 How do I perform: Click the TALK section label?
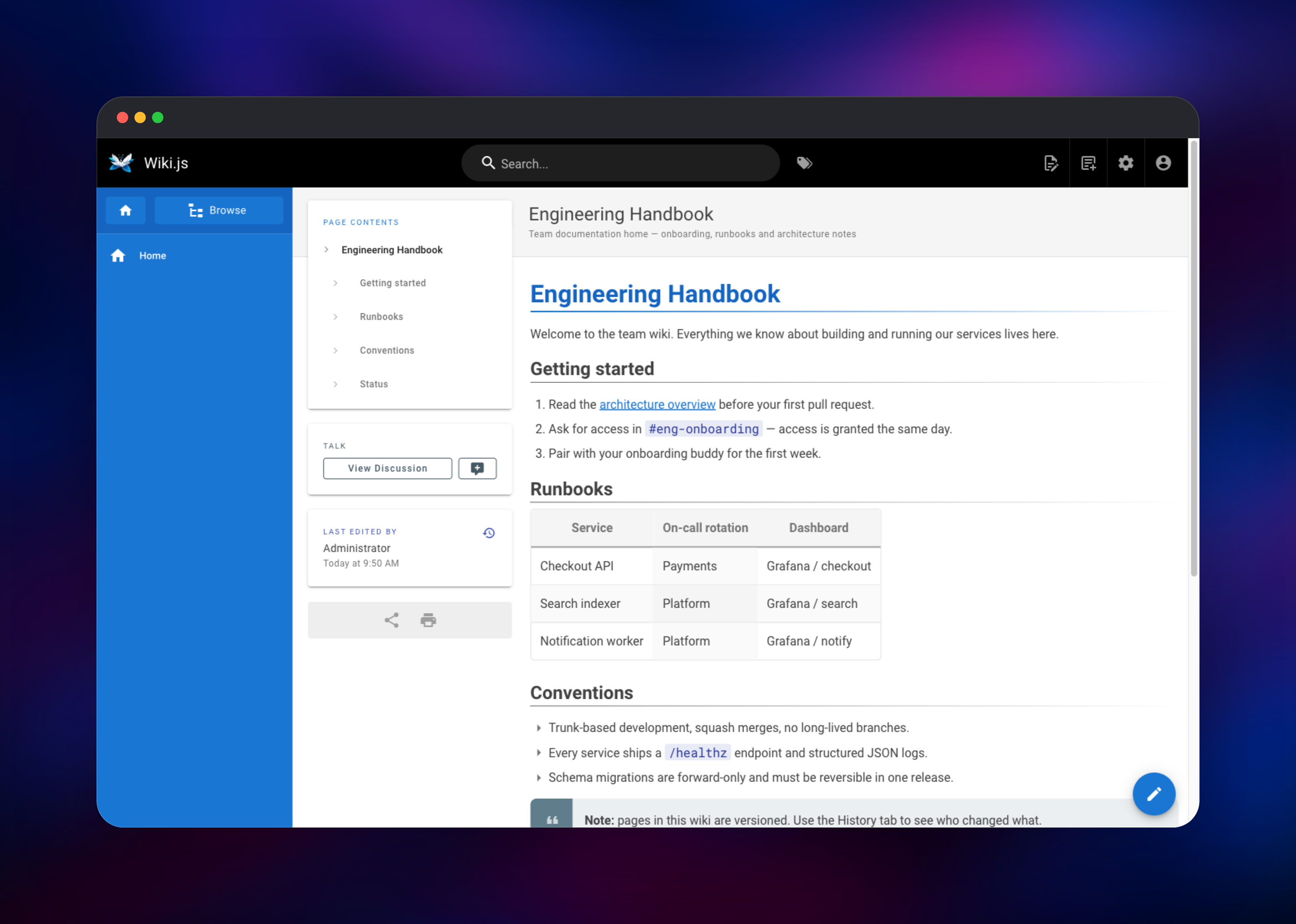(334, 446)
